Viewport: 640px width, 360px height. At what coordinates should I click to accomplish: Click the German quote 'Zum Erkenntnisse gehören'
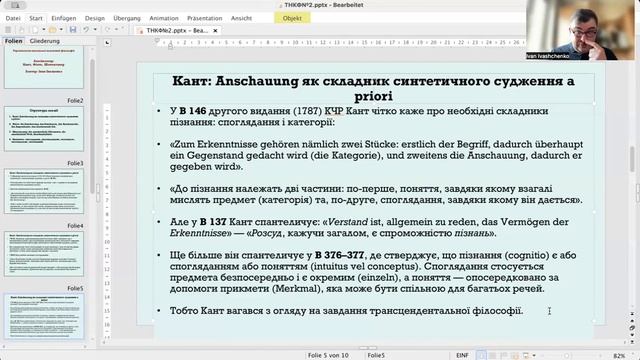(x=376, y=155)
